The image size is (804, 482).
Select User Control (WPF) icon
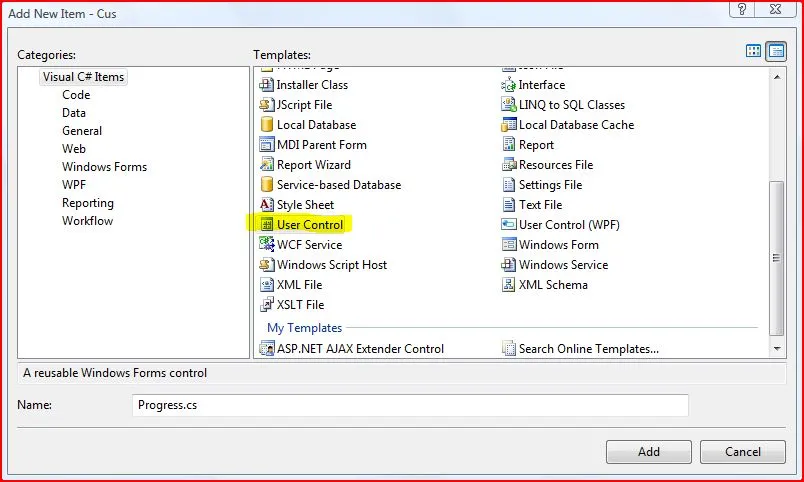(x=508, y=225)
